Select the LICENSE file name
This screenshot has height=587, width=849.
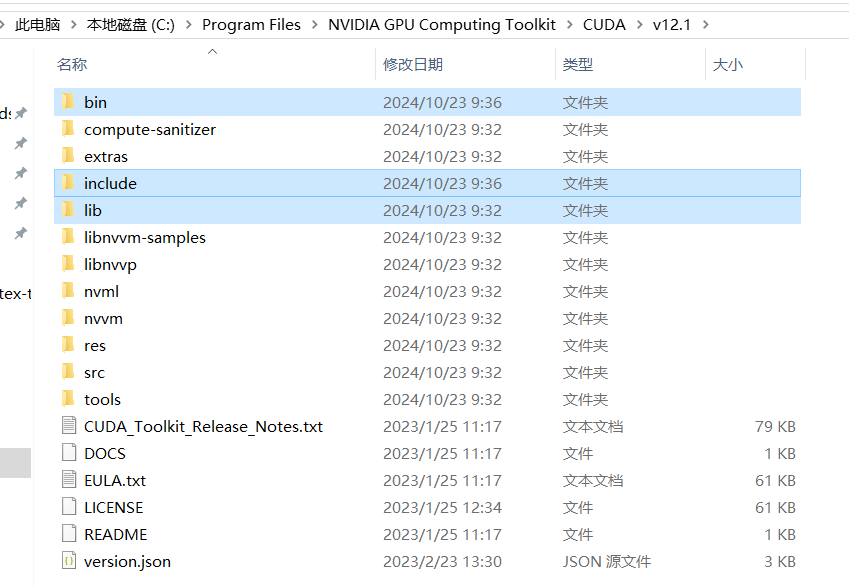click(114, 508)
